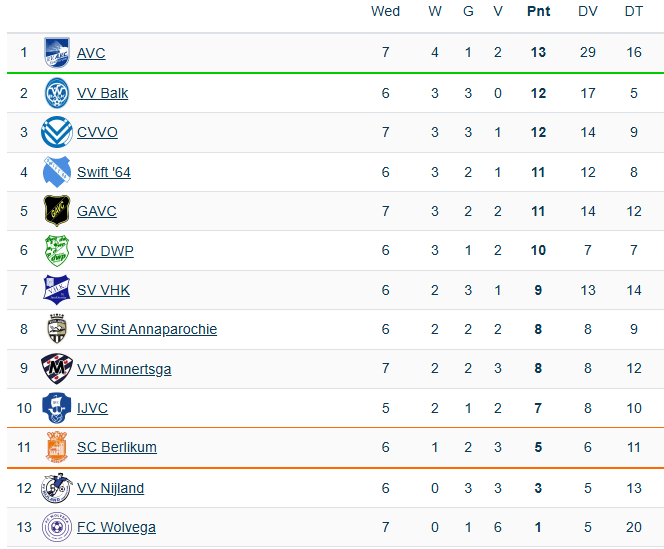
Task: Click the VV DWP green logo
Action: point(56,250)
